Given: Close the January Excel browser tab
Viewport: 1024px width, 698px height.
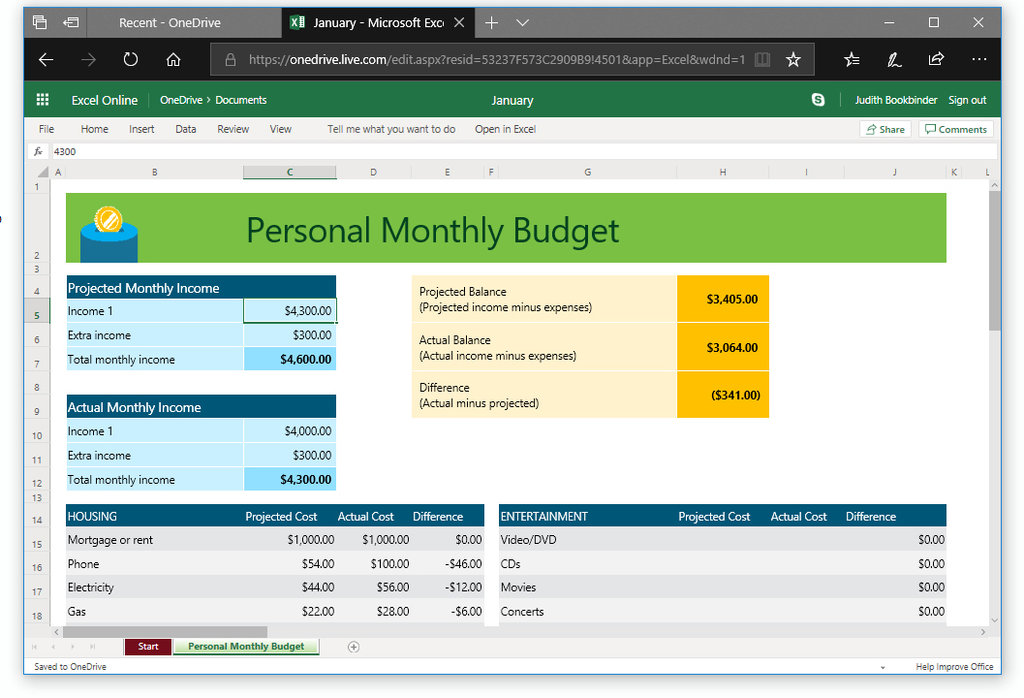Looking at the screenshot, I should coord(459,23).
